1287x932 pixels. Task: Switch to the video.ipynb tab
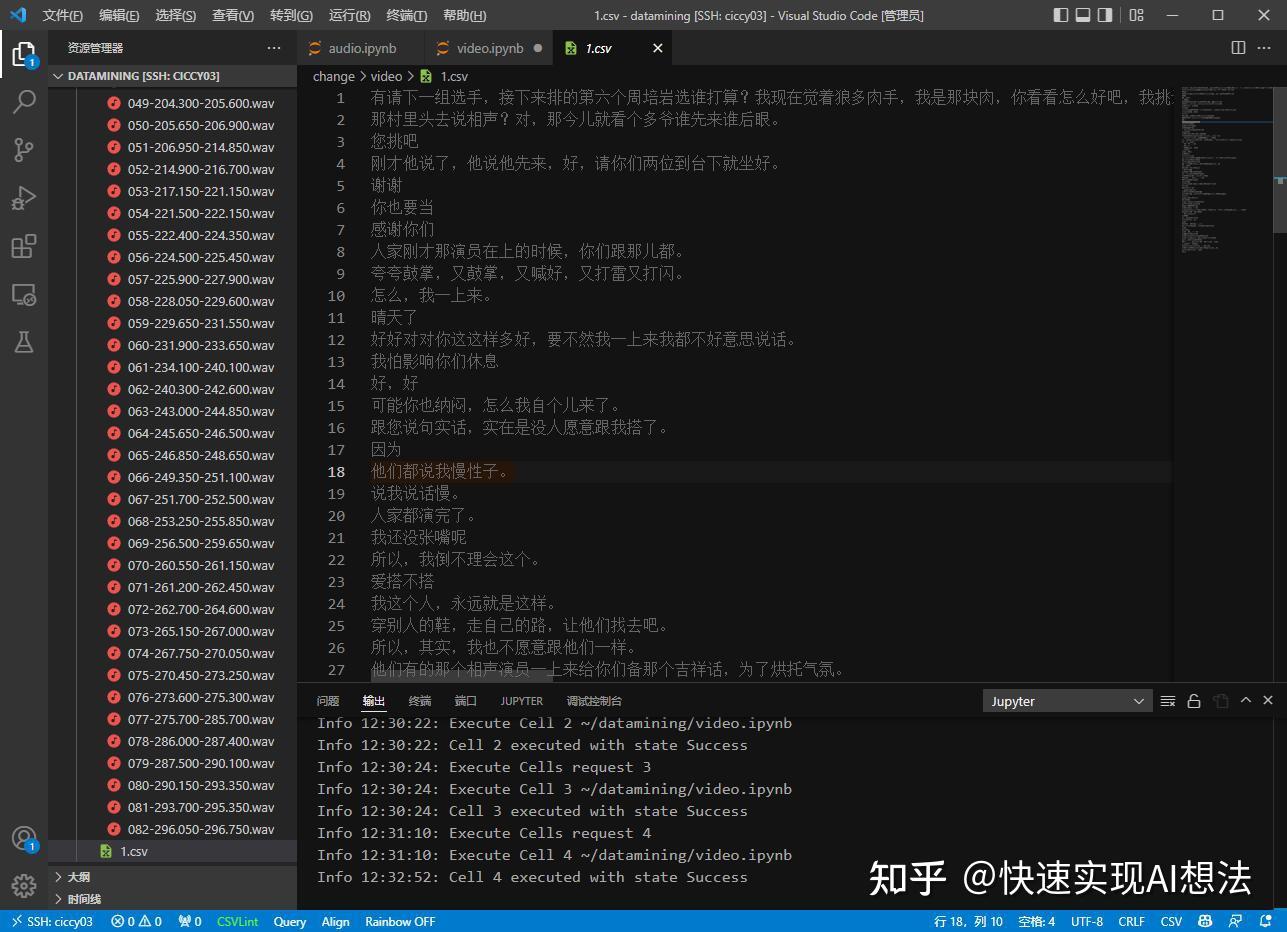[x=489, y=48]
